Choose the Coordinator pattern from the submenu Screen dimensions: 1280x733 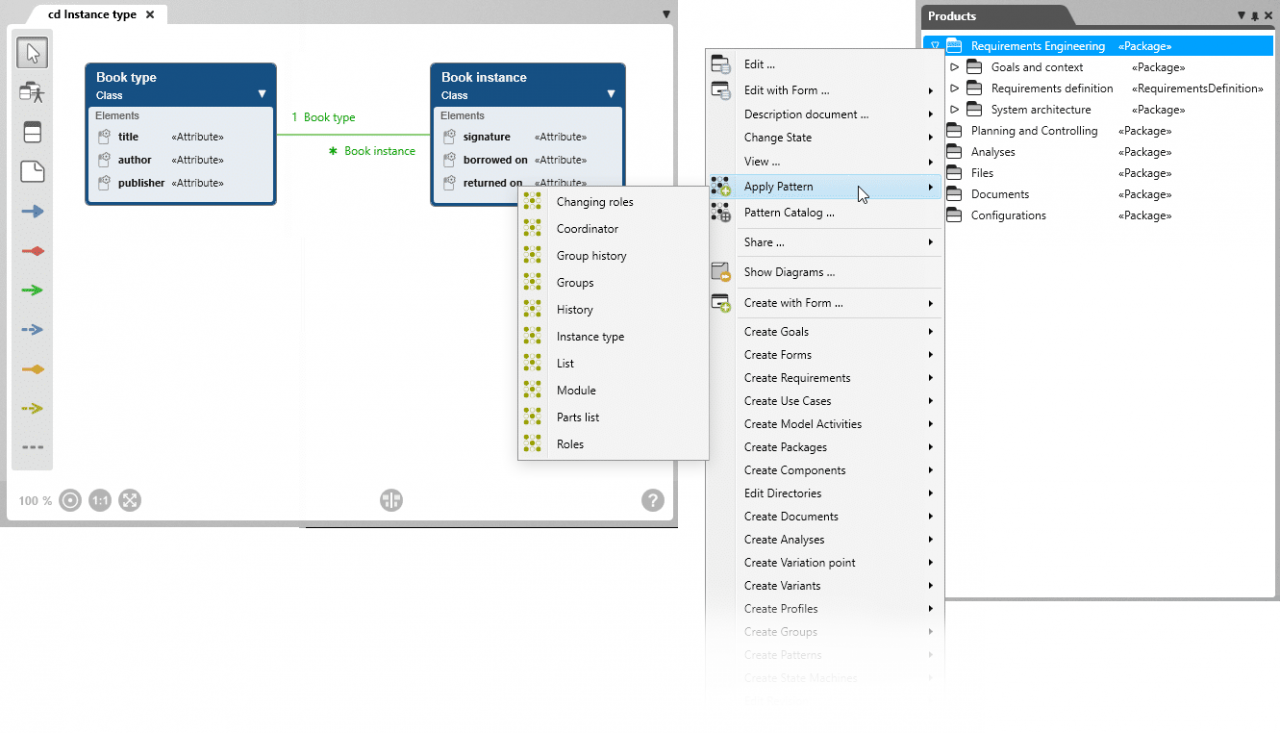click(585, 228)
